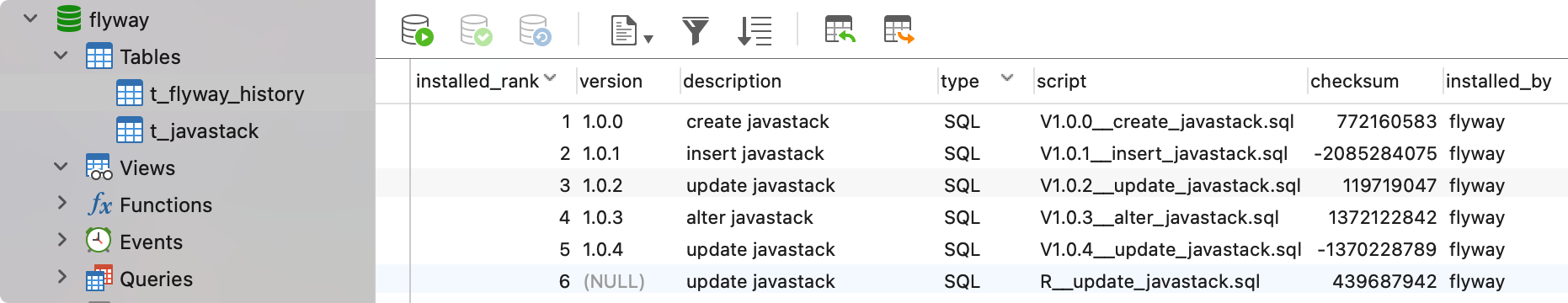
Task: Run query with database play icon
Action: point(417,30)
